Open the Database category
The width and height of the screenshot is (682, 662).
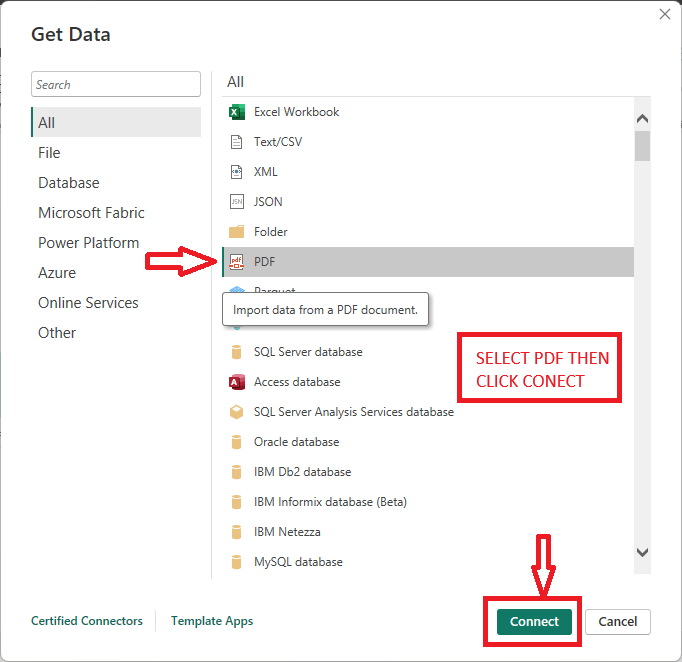(x=69, y=183)
